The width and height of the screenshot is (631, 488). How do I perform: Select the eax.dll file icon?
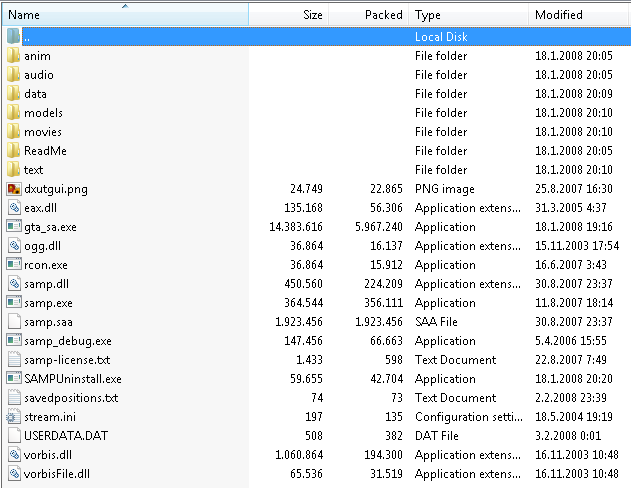click(14, 208)
